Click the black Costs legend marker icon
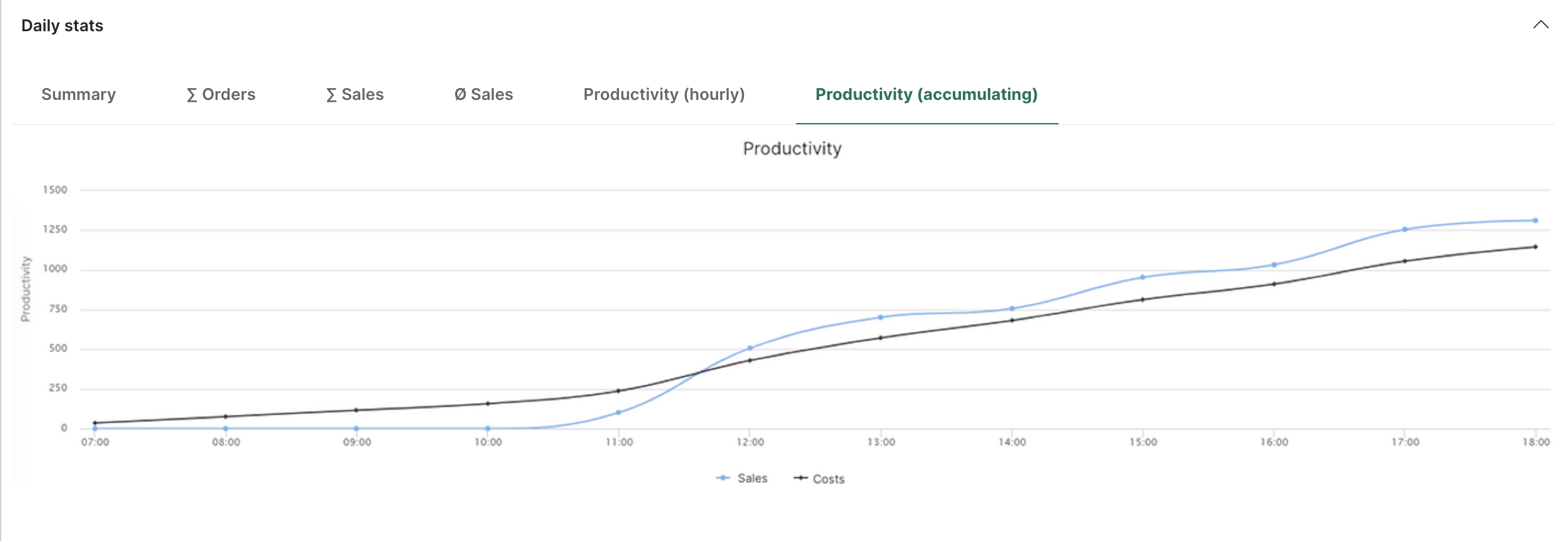1568x541 pixels. point(800,478)
